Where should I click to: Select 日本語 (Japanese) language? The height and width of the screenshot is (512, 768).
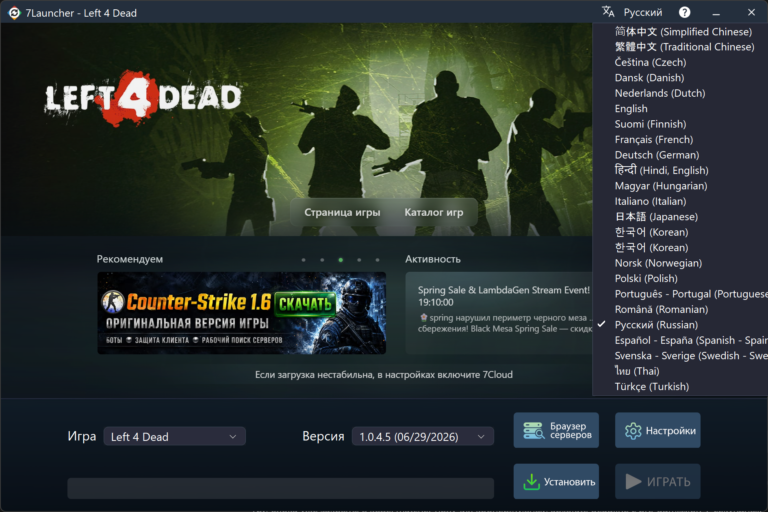click(656, 217)
